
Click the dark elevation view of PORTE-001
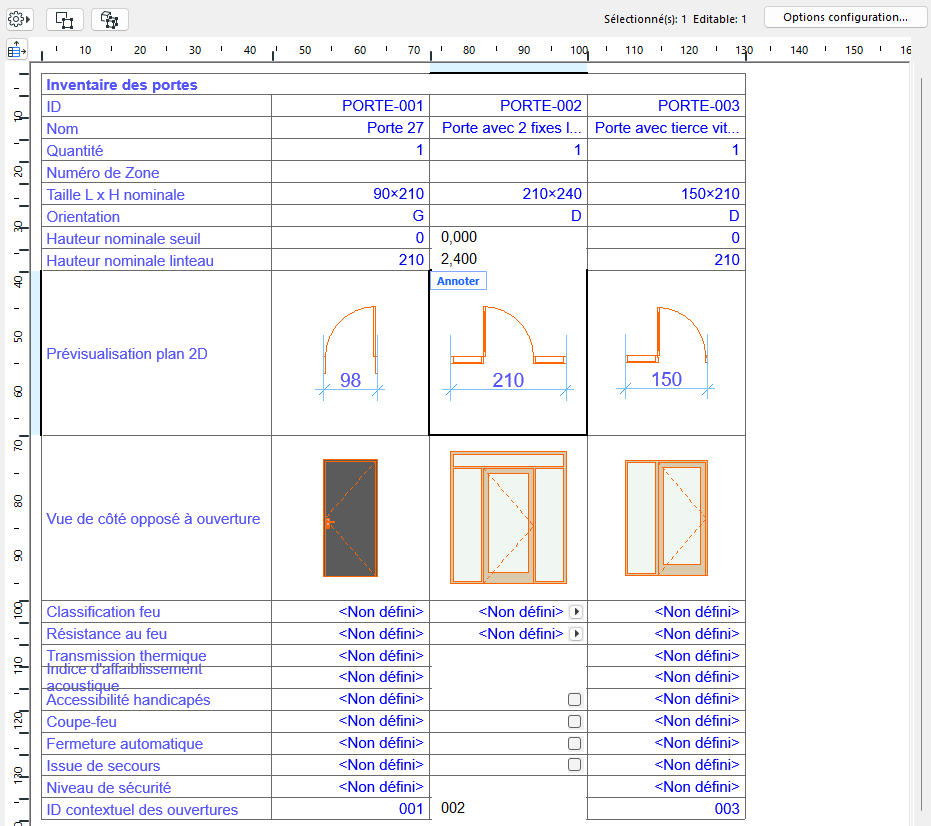coord(349,519)
